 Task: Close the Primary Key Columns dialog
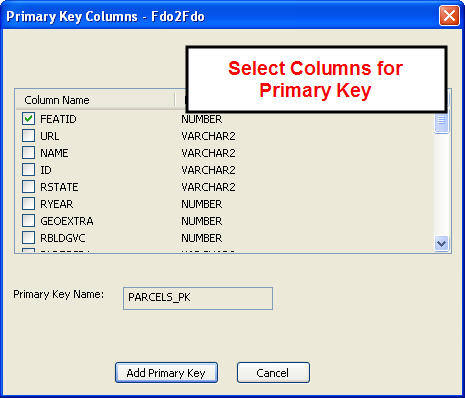(x=449, y=15)
